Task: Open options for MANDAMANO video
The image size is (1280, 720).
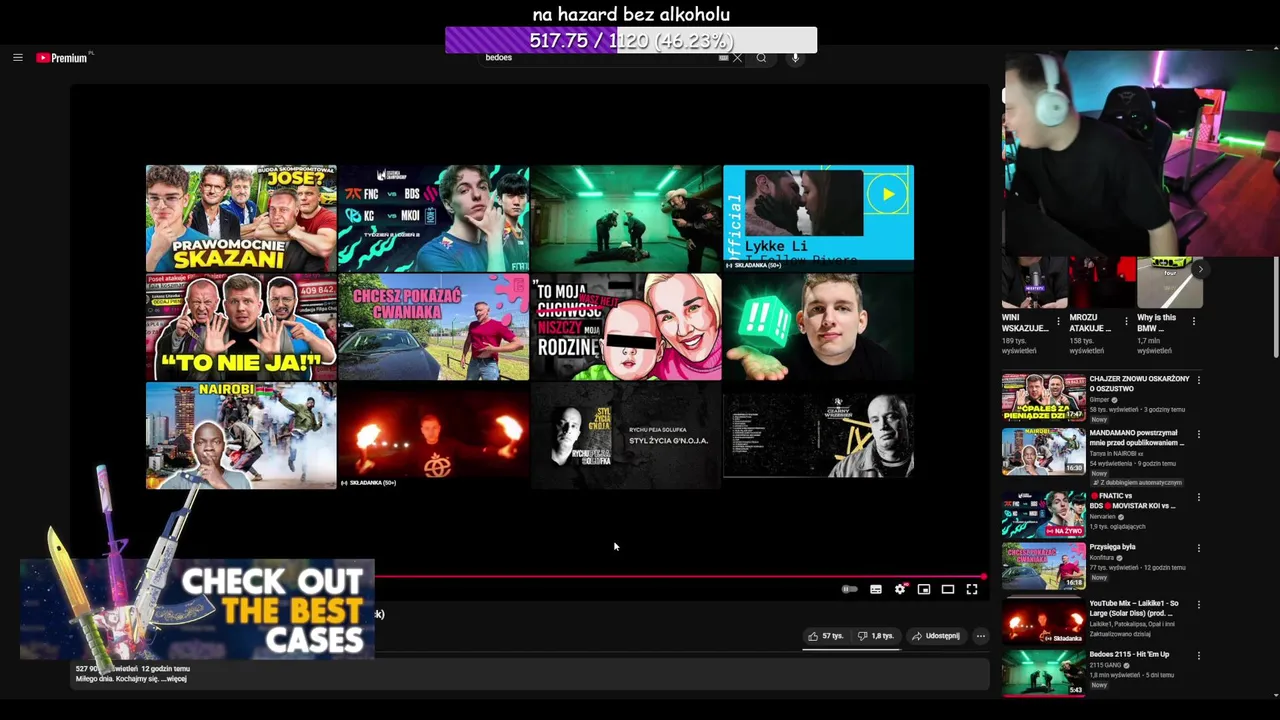Action: [x=1198, y=435]
